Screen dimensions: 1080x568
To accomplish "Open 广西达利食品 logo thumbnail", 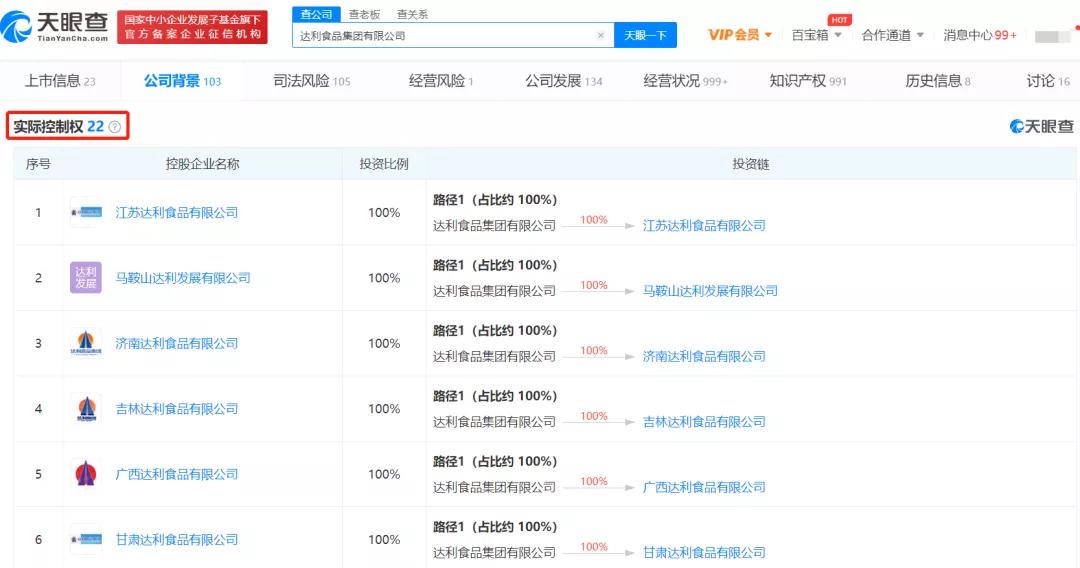I will pyautogui.click(x=86, y=474).
